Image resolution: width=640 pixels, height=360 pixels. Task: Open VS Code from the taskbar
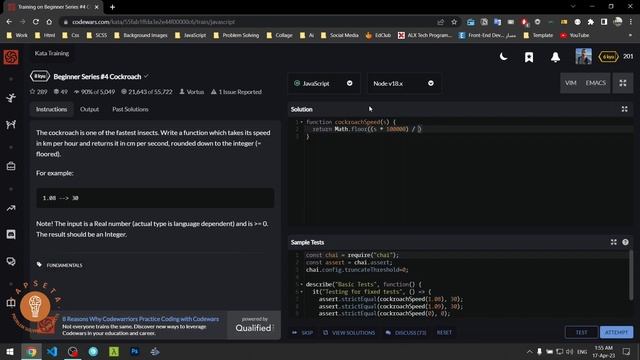coord(52,351)
